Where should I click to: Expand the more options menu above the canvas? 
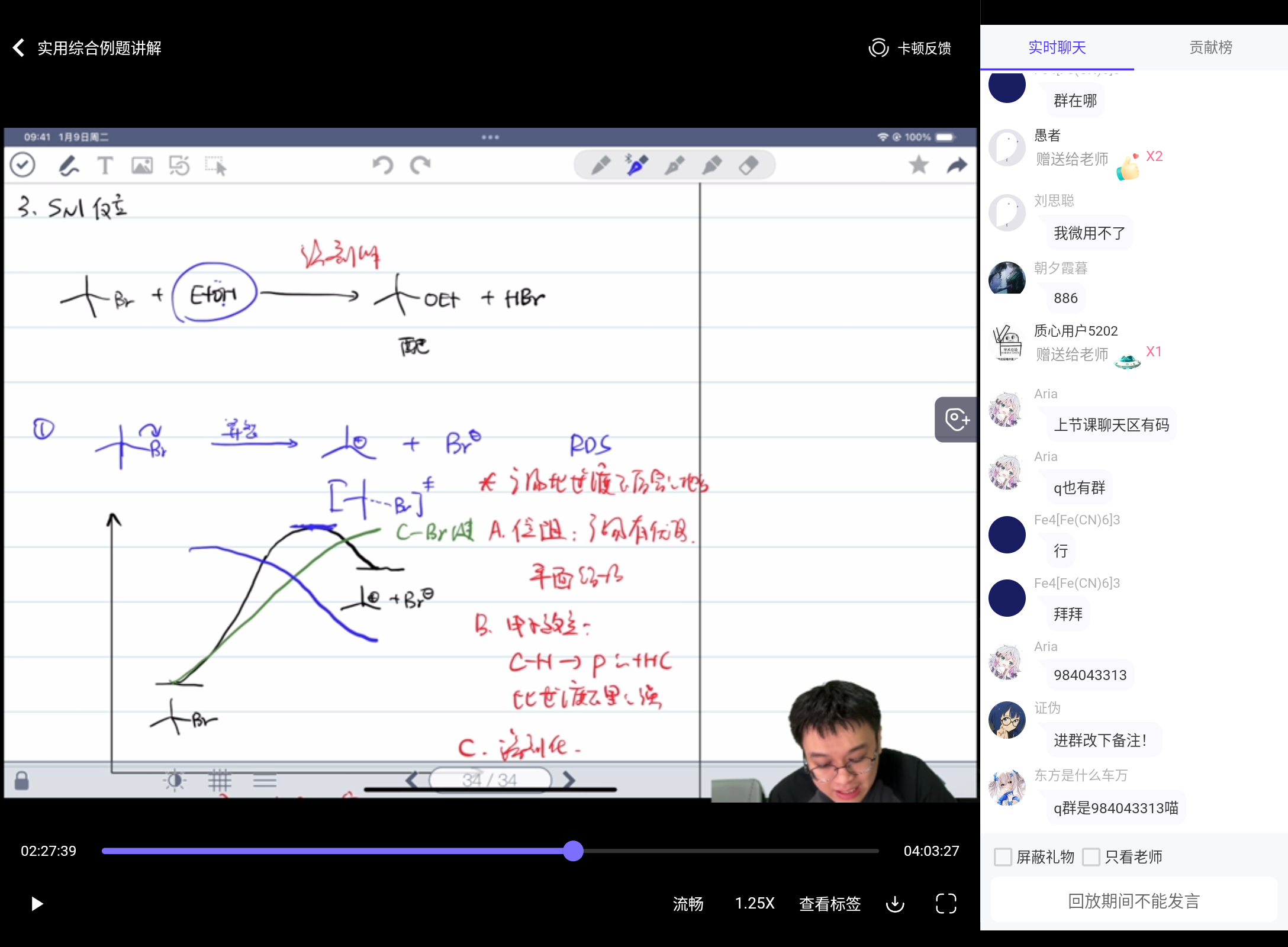490,137
